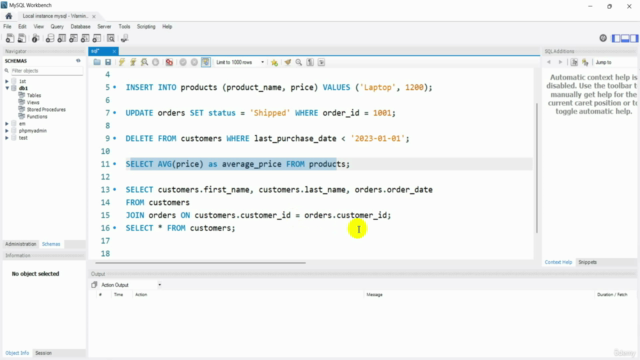Switch to the Administration tab
This screenshot has height=360, width=640.
pos(21,244)
